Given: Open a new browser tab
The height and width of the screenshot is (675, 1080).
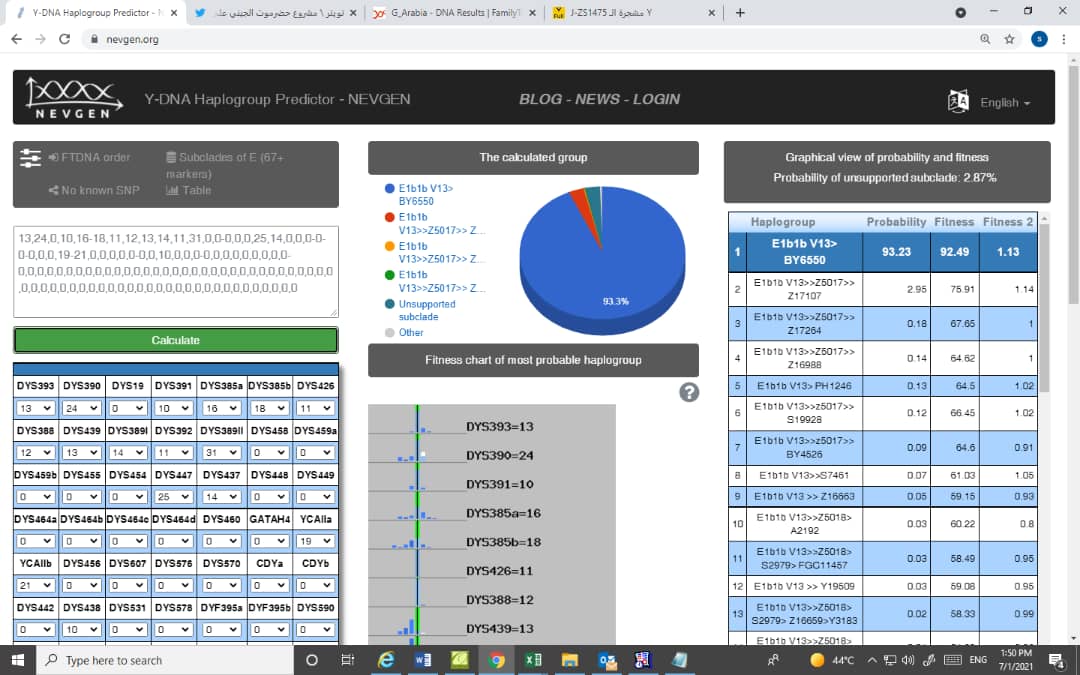Looking at the screenshot, I should [740, 12].
